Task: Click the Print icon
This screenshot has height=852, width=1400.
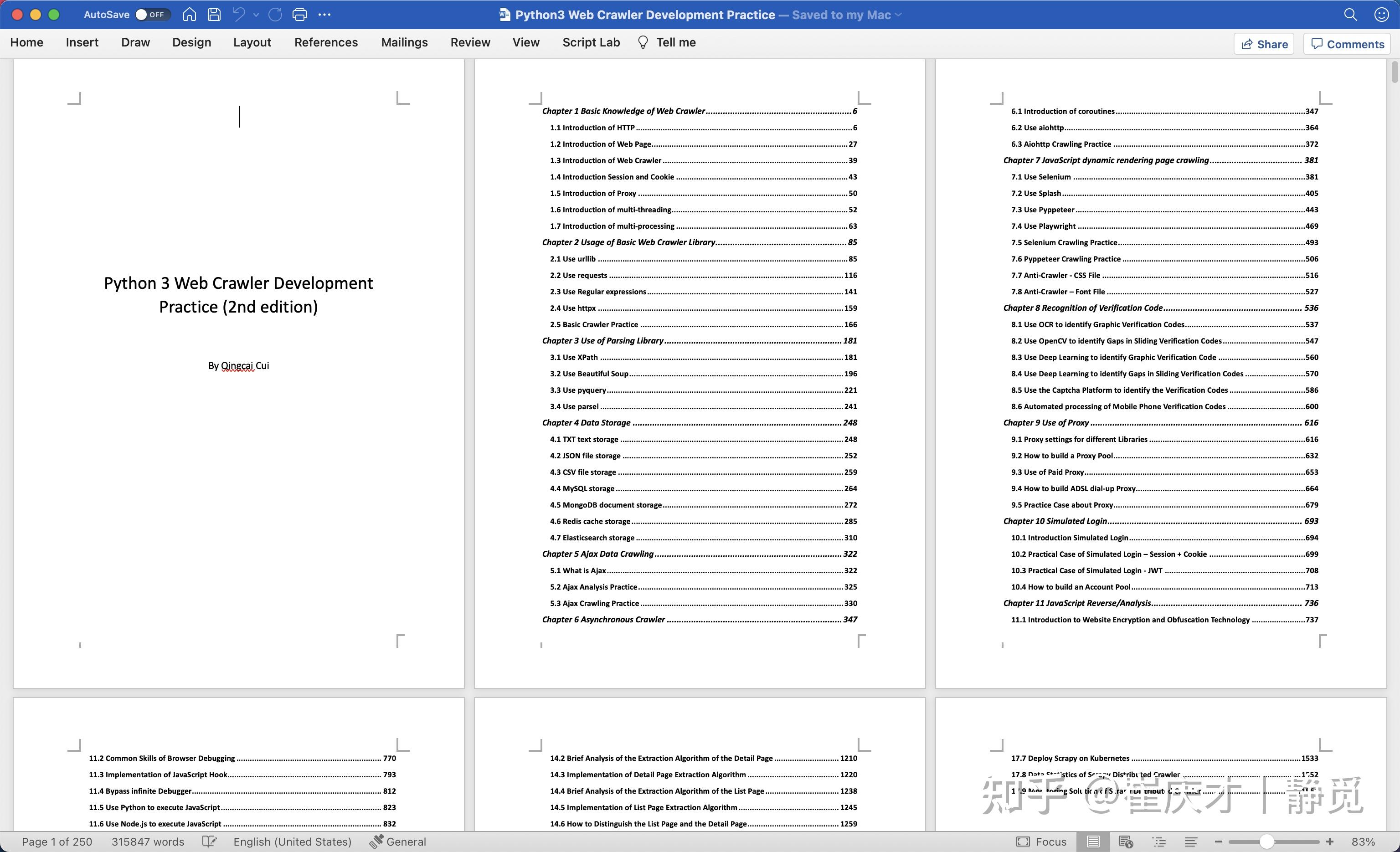Action: pyautogui.click(x=299, y=15)
